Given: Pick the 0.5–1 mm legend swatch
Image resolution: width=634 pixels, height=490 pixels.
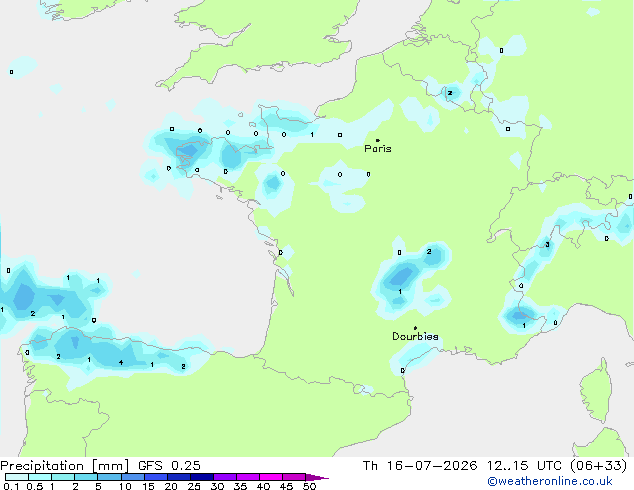Looking at the screenshot, I should 40,477.
